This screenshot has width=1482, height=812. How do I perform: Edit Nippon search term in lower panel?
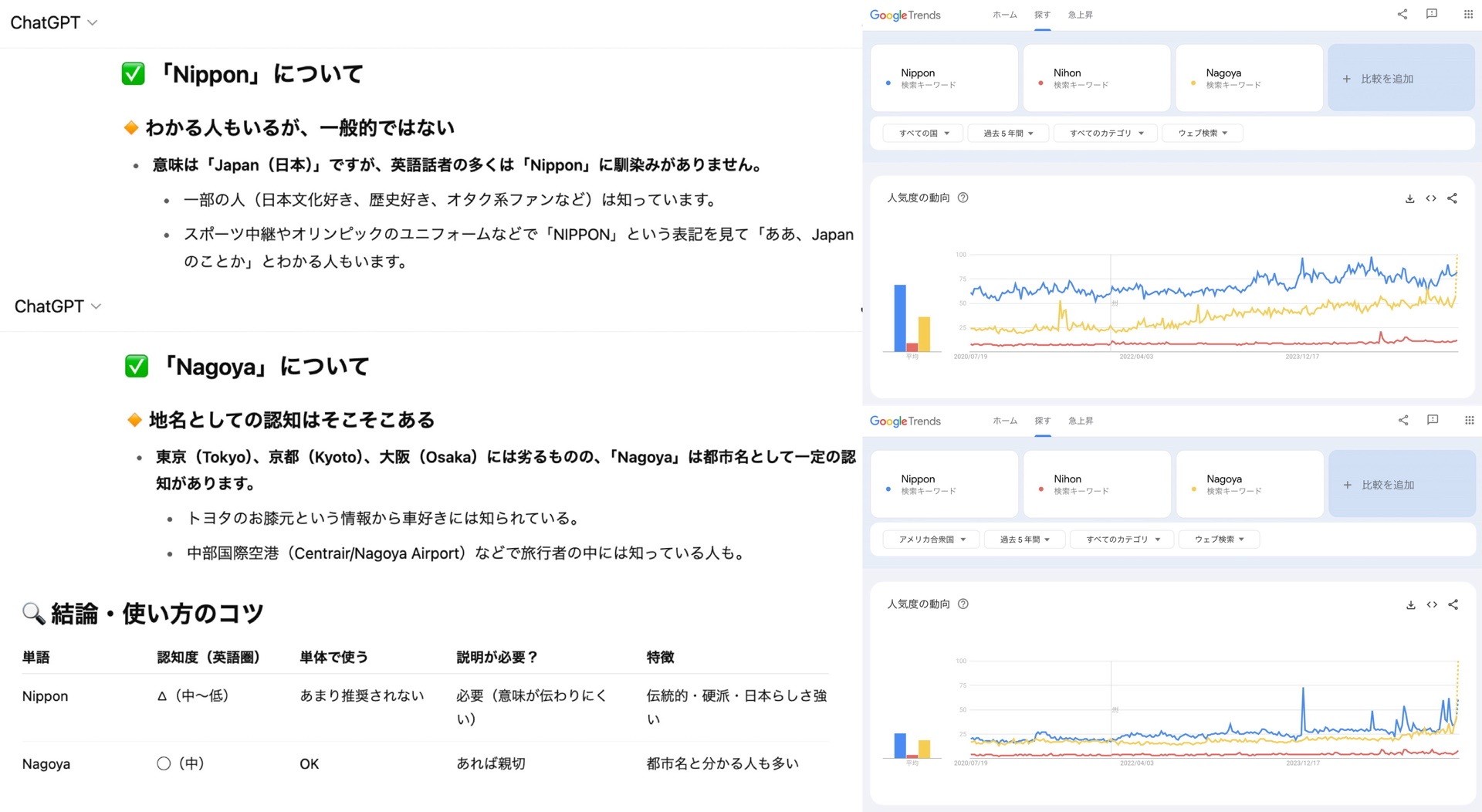pos(944,484)
